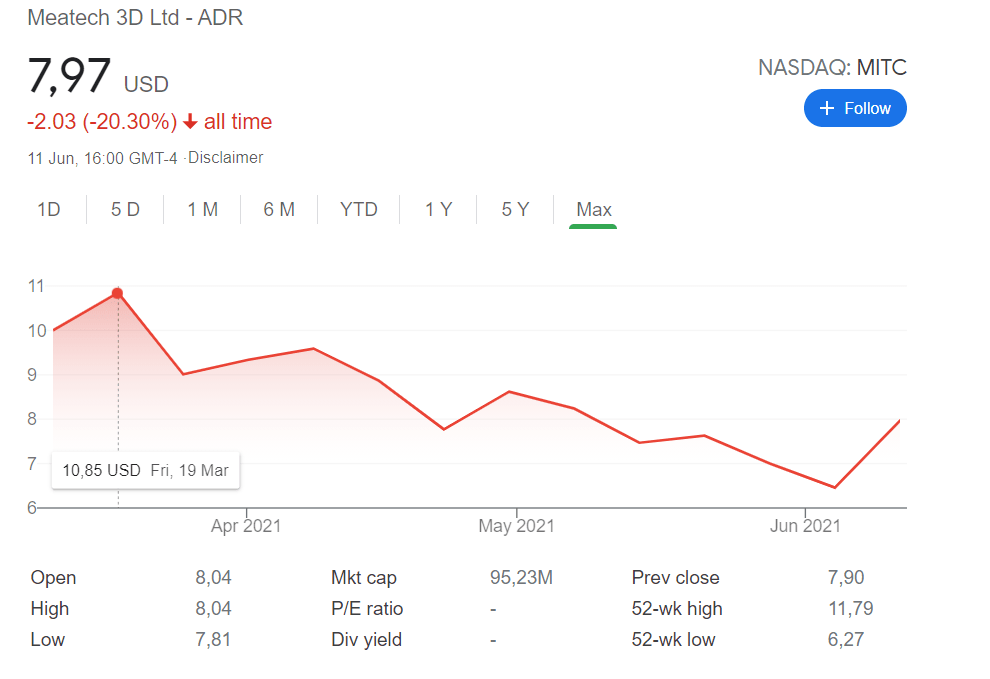
Task: Click the end of chart line at far right
Action: [x=899, y=421]
